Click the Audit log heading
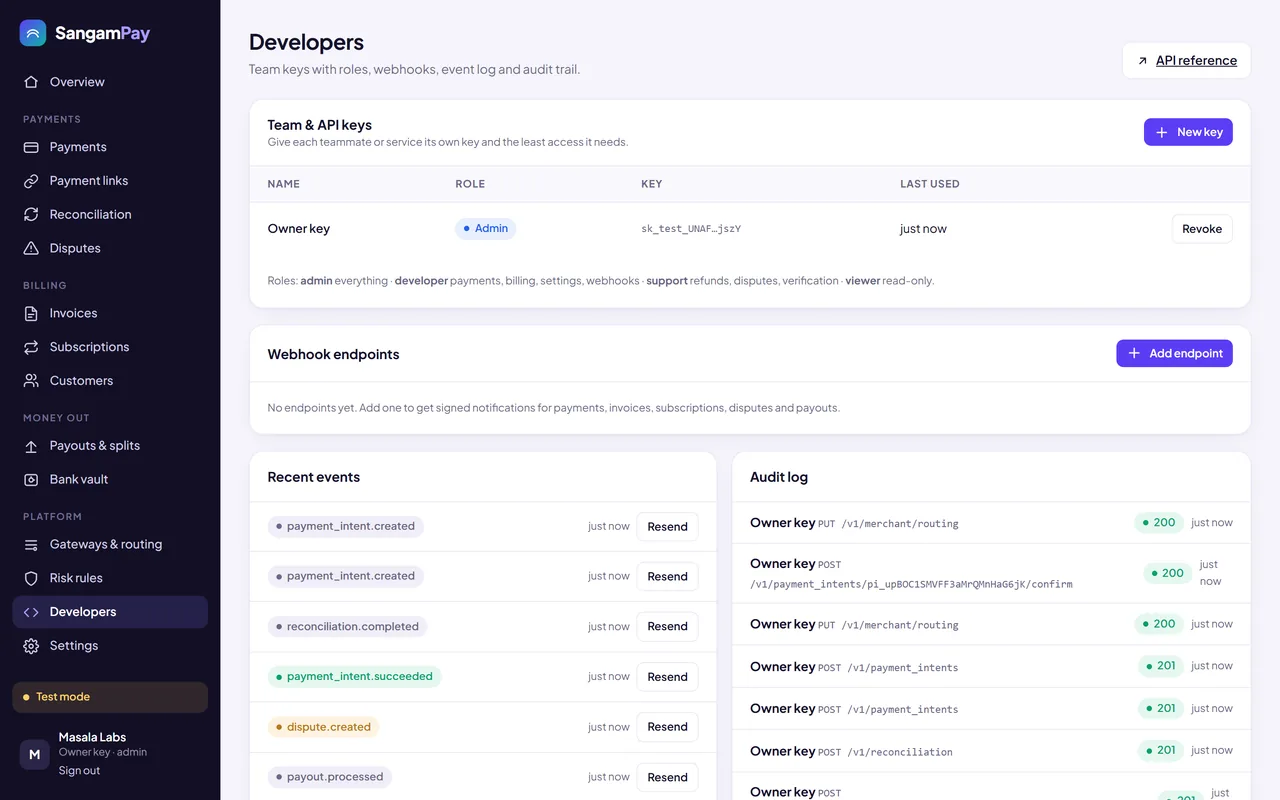Viewport: 1280px width, 800px height. click(x=779, y=477)
